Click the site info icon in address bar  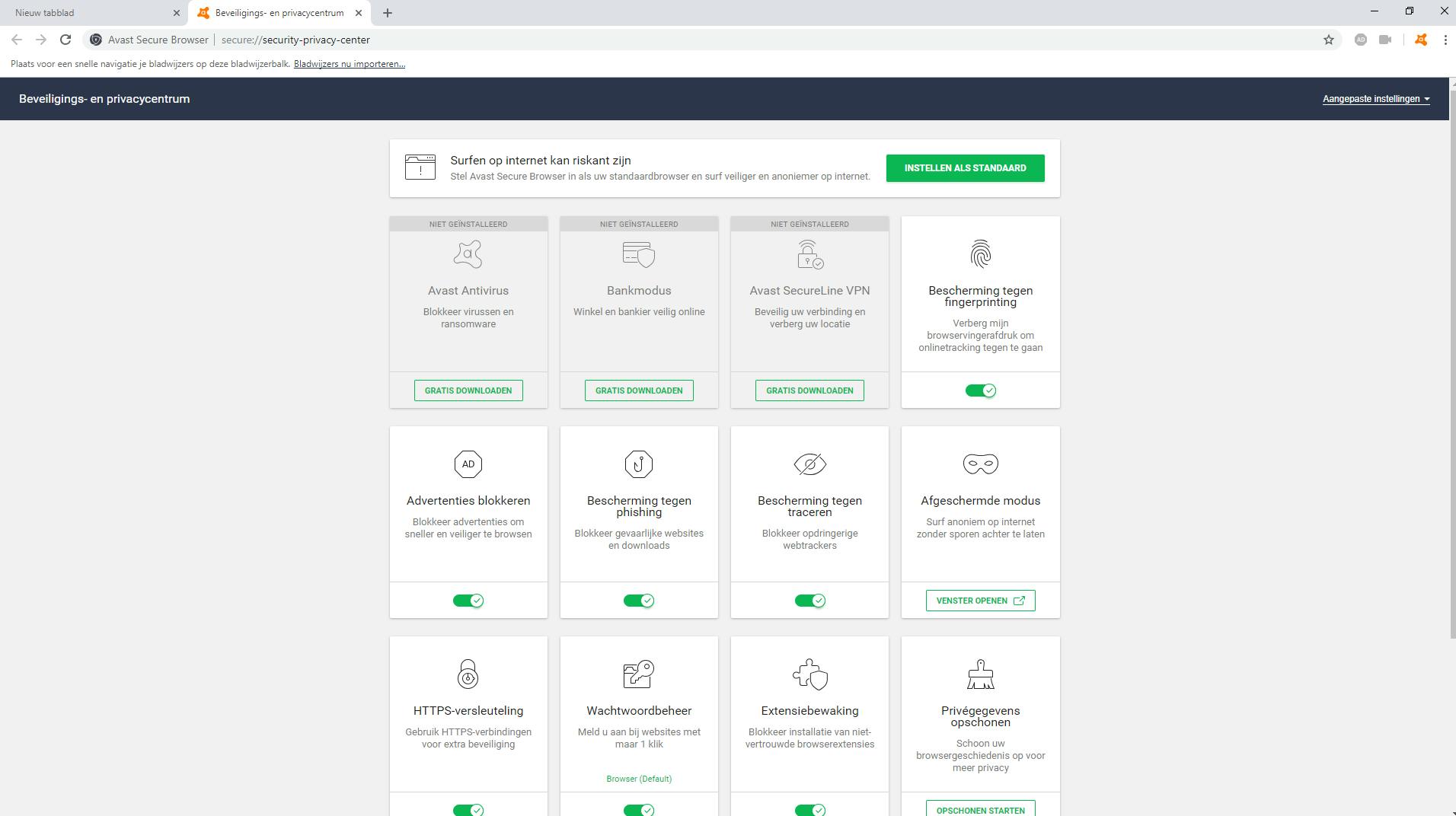pyautogui.click(x=96, y=40)
